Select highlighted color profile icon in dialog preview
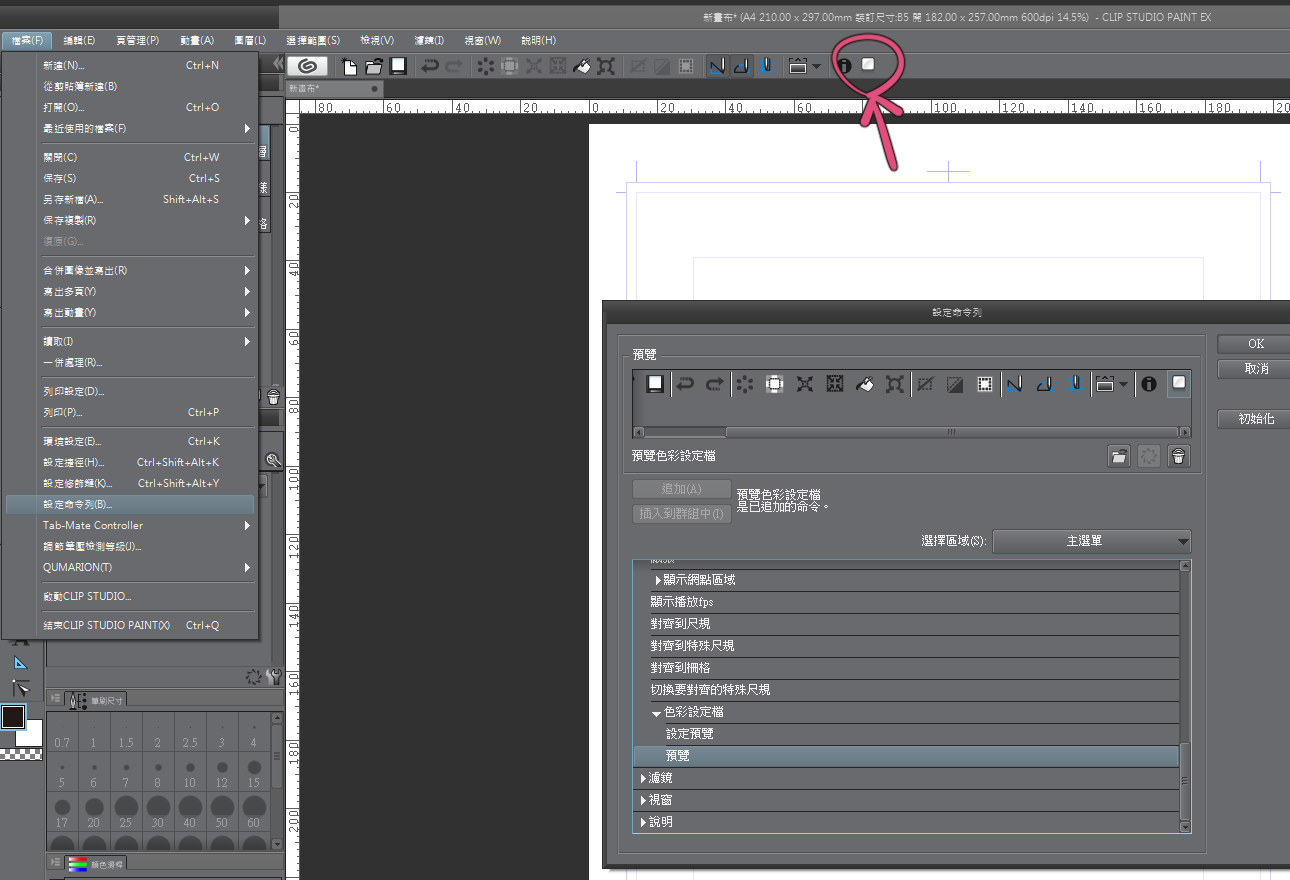Screen dimensions: 1290x880 (1179, 383)
